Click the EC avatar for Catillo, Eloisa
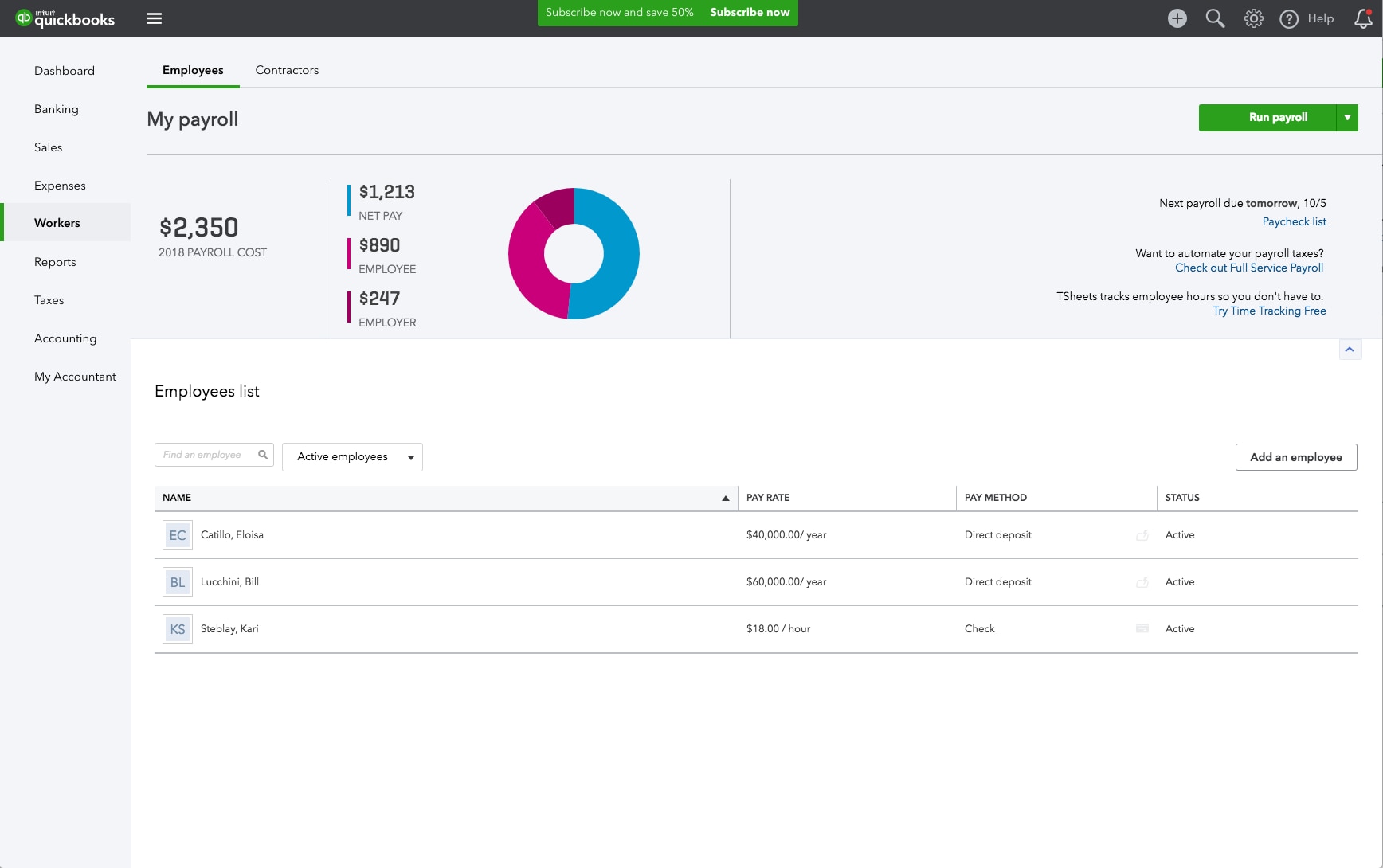 point(176,534)
